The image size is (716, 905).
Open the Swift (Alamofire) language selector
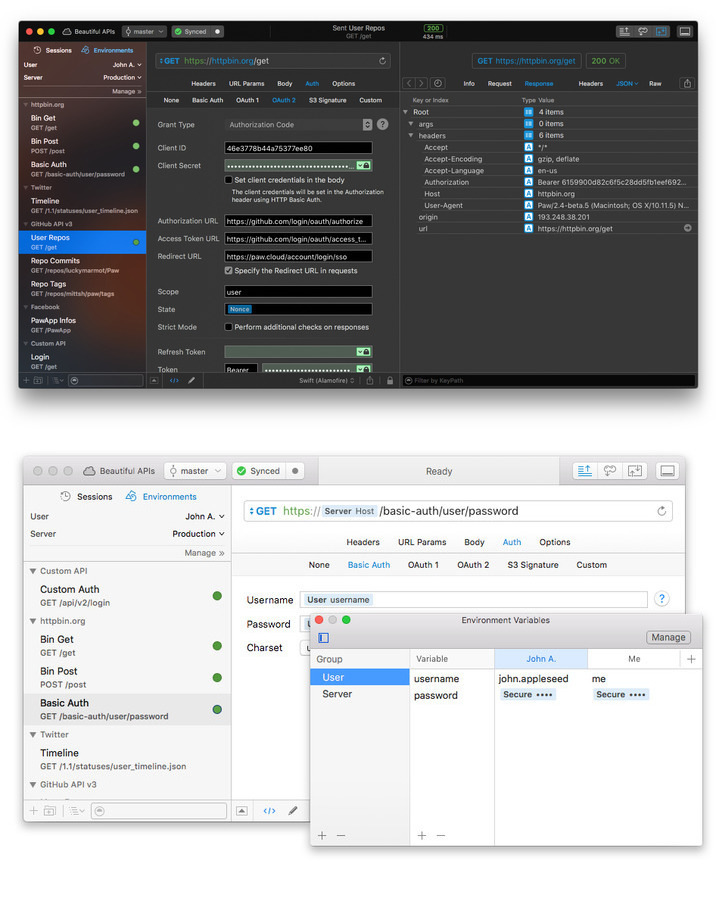tap(327, 380)
